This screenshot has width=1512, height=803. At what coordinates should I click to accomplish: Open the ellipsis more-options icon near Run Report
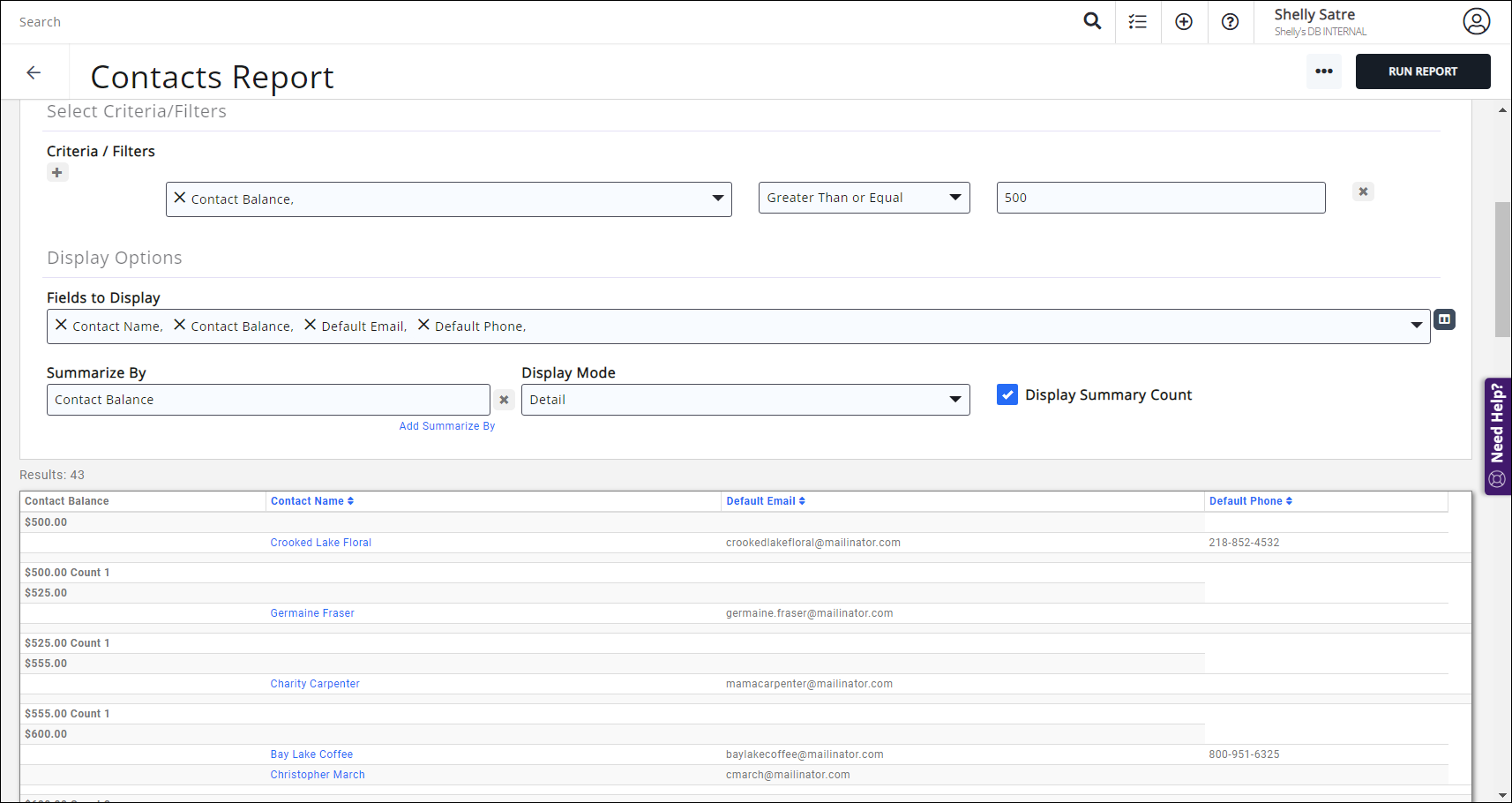1324,71
